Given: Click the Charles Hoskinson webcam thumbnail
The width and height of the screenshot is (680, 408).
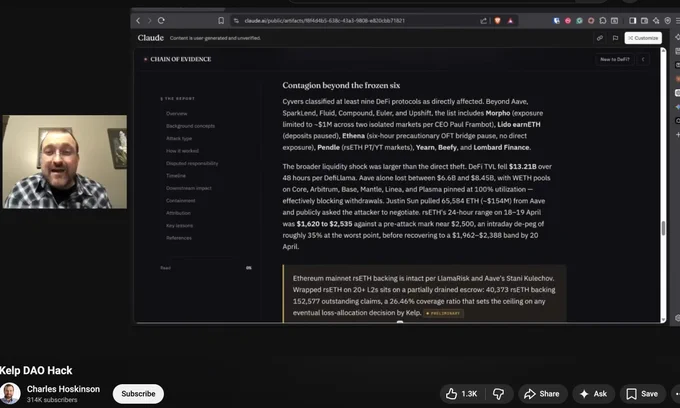Looking at the screenshot, I should click(x=65, y=162).
